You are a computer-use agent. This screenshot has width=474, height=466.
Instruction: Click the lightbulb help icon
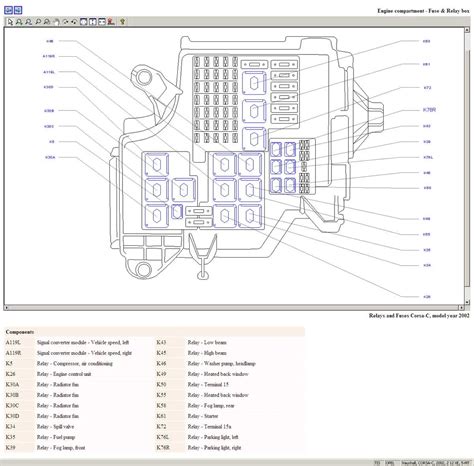[123, 22]
